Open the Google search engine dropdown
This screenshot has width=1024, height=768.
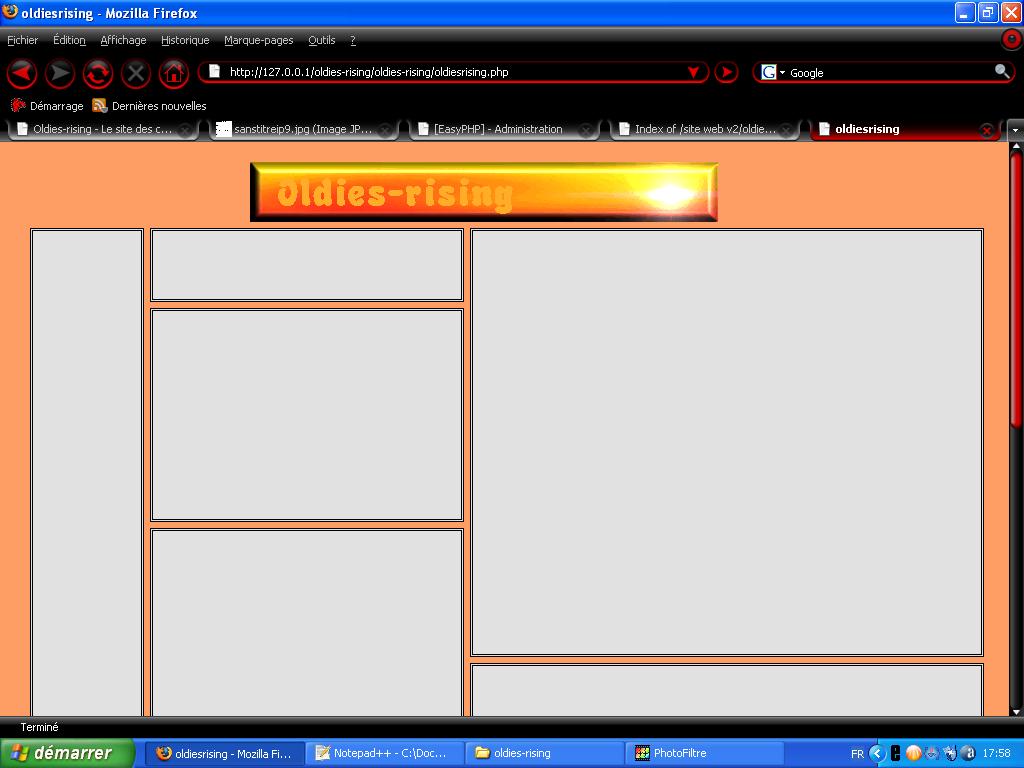(782, 72)
